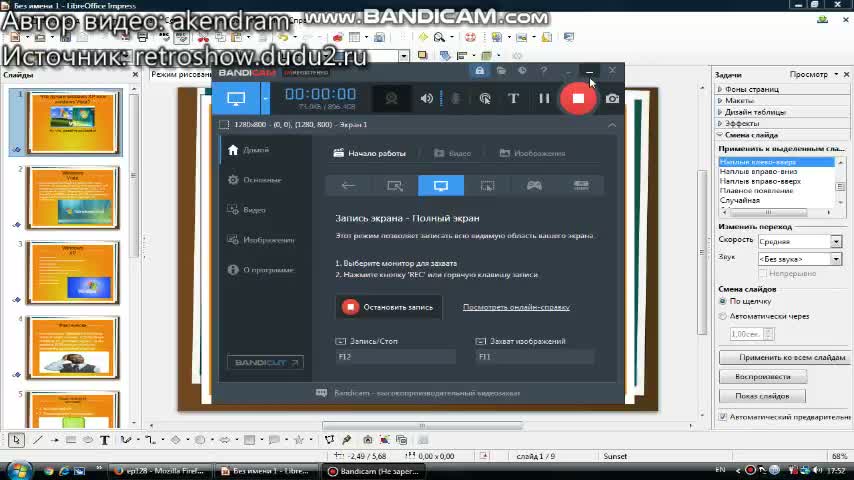Select Автоматически через radio button
854x480 pixels.
coord(723,317)
